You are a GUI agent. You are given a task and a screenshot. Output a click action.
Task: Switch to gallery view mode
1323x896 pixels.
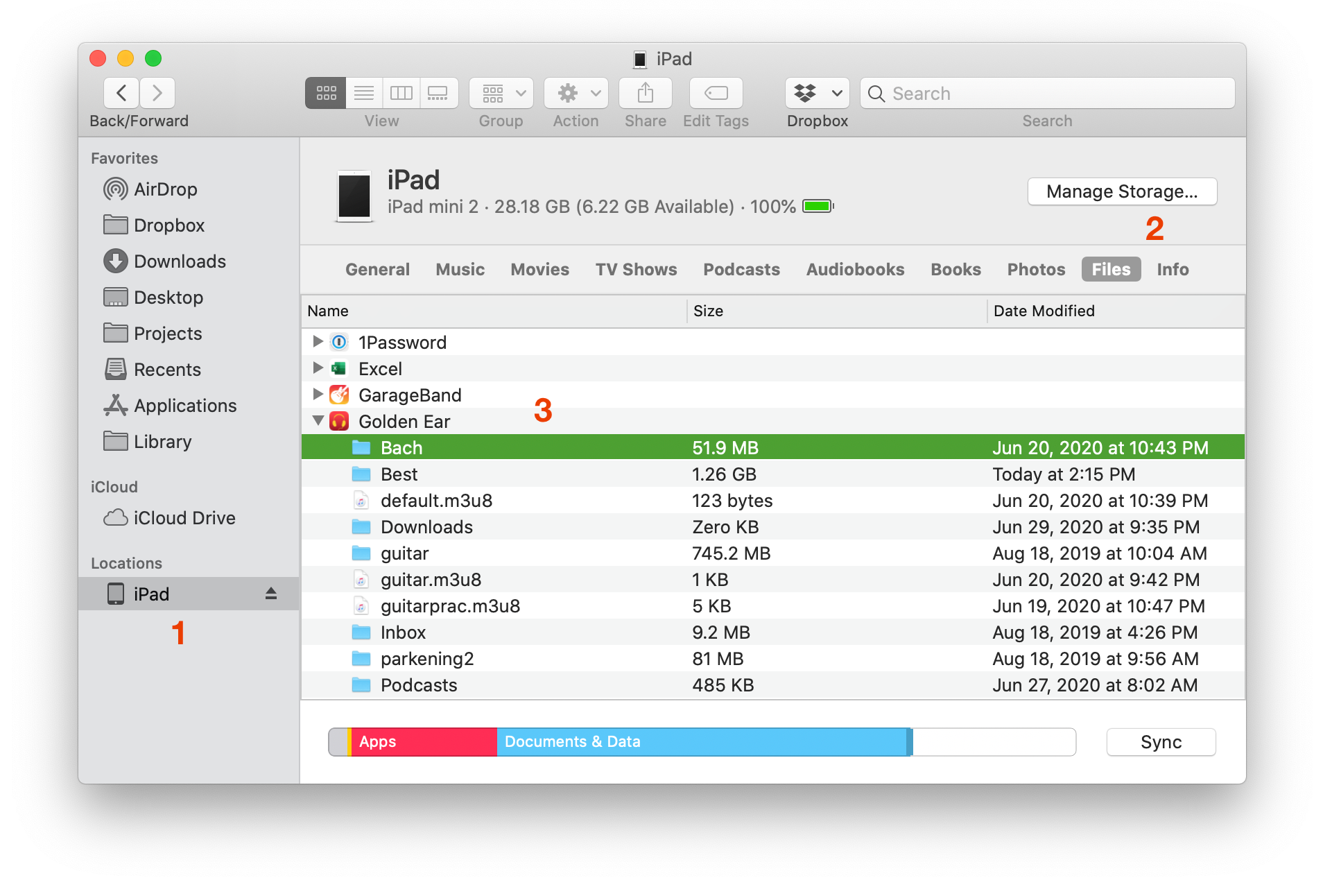point(438,93)
